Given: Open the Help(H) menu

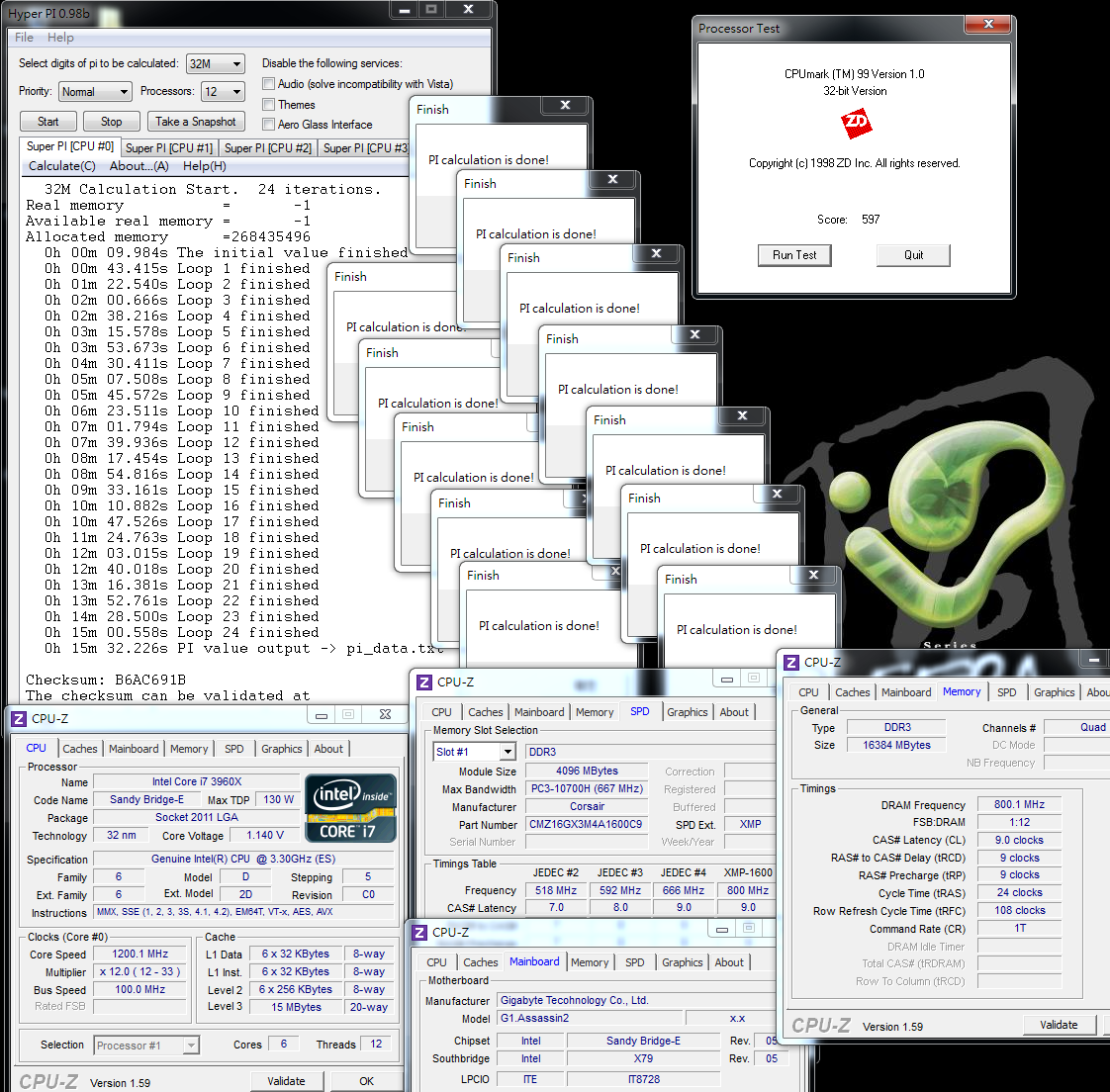Looking at the screenshot, I should click(x=205, y=166).
